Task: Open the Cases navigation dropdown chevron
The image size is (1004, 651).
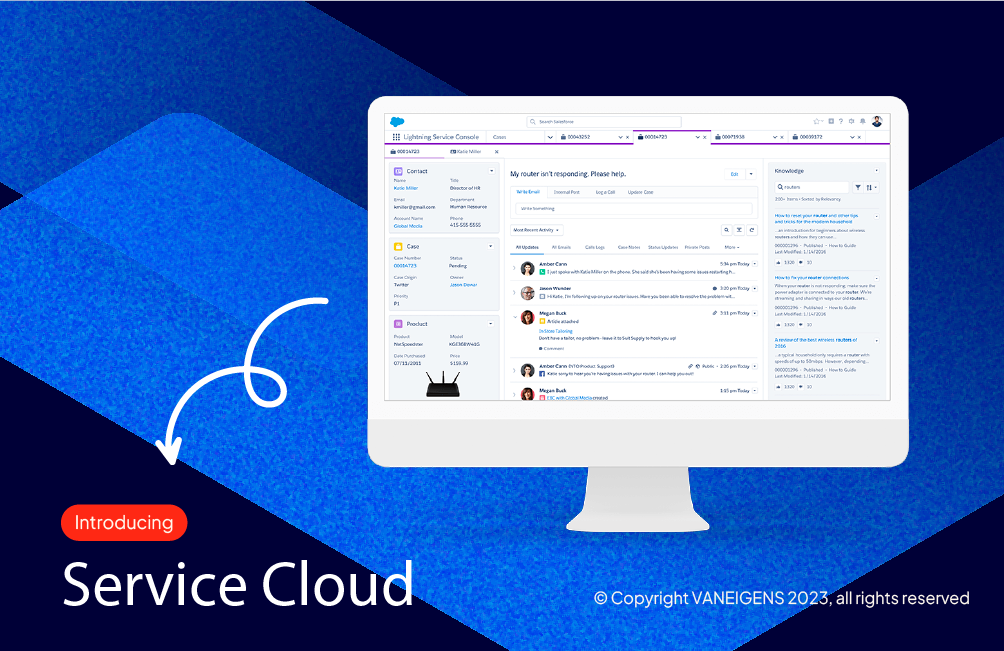Action: [x=550, y=137]
